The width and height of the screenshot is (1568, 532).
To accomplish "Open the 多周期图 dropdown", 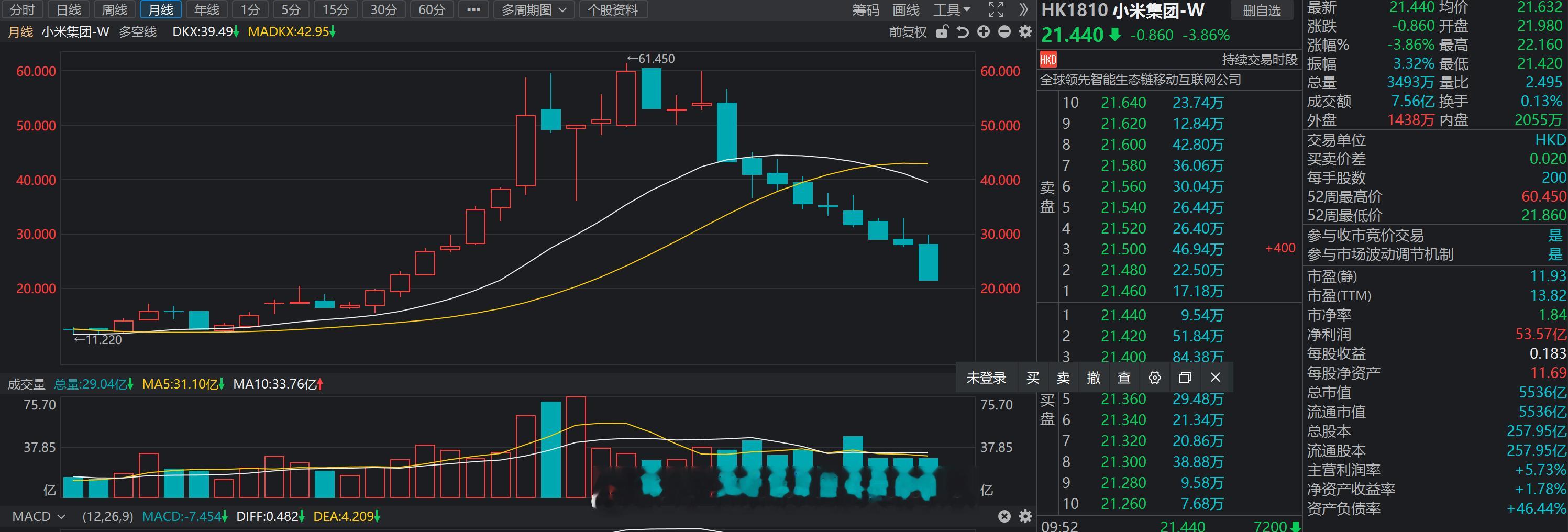I will 534,10.
